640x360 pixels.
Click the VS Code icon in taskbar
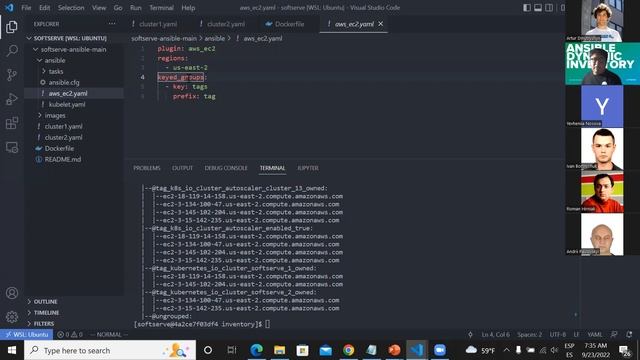tap(417, 350)
